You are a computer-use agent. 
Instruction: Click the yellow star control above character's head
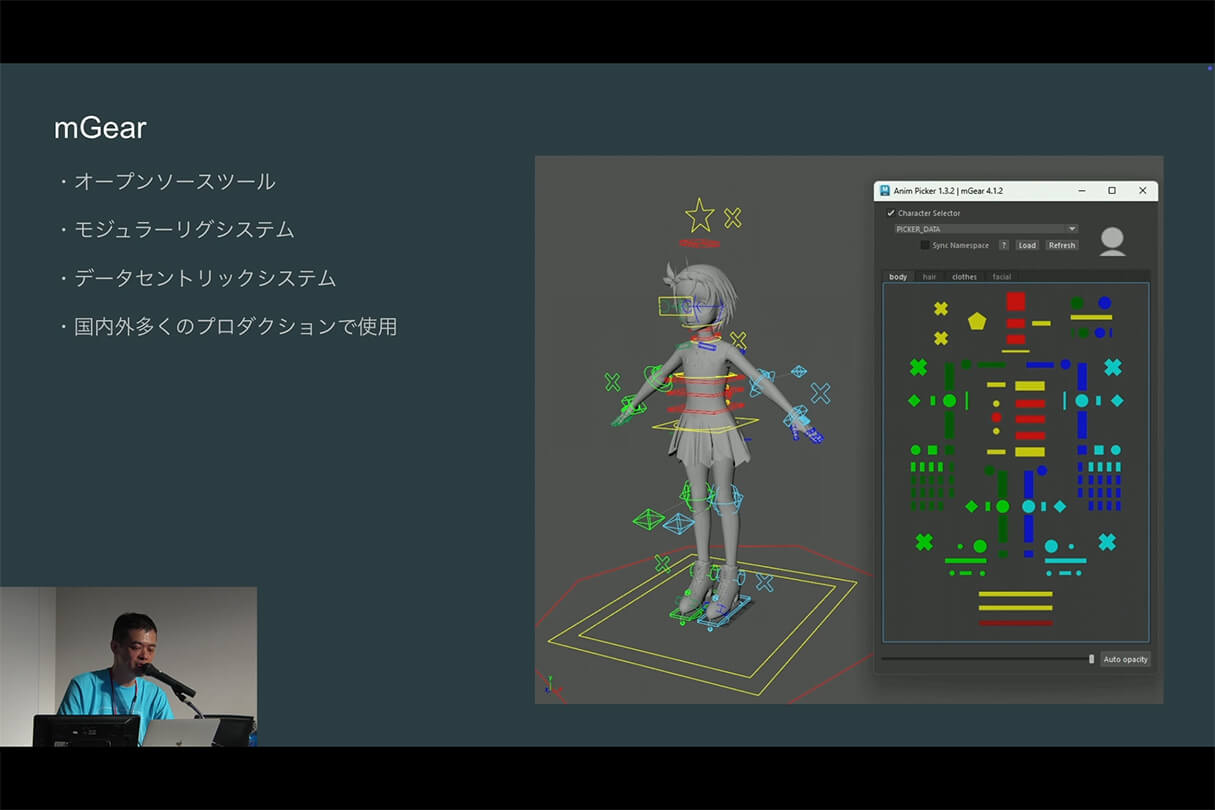click(699, 215)
